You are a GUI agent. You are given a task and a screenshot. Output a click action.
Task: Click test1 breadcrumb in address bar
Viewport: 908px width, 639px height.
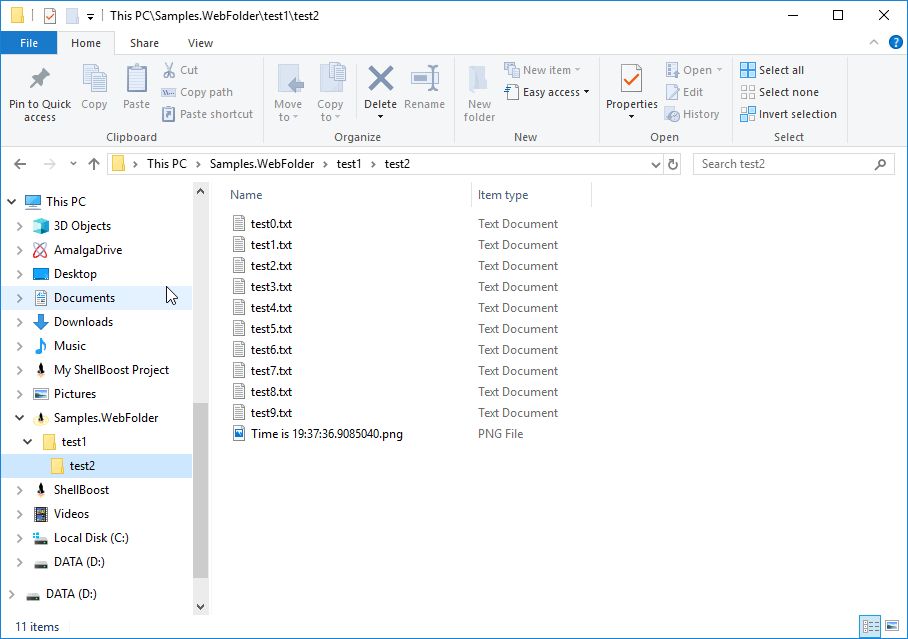pyautogui.click(x=349, y=164)
